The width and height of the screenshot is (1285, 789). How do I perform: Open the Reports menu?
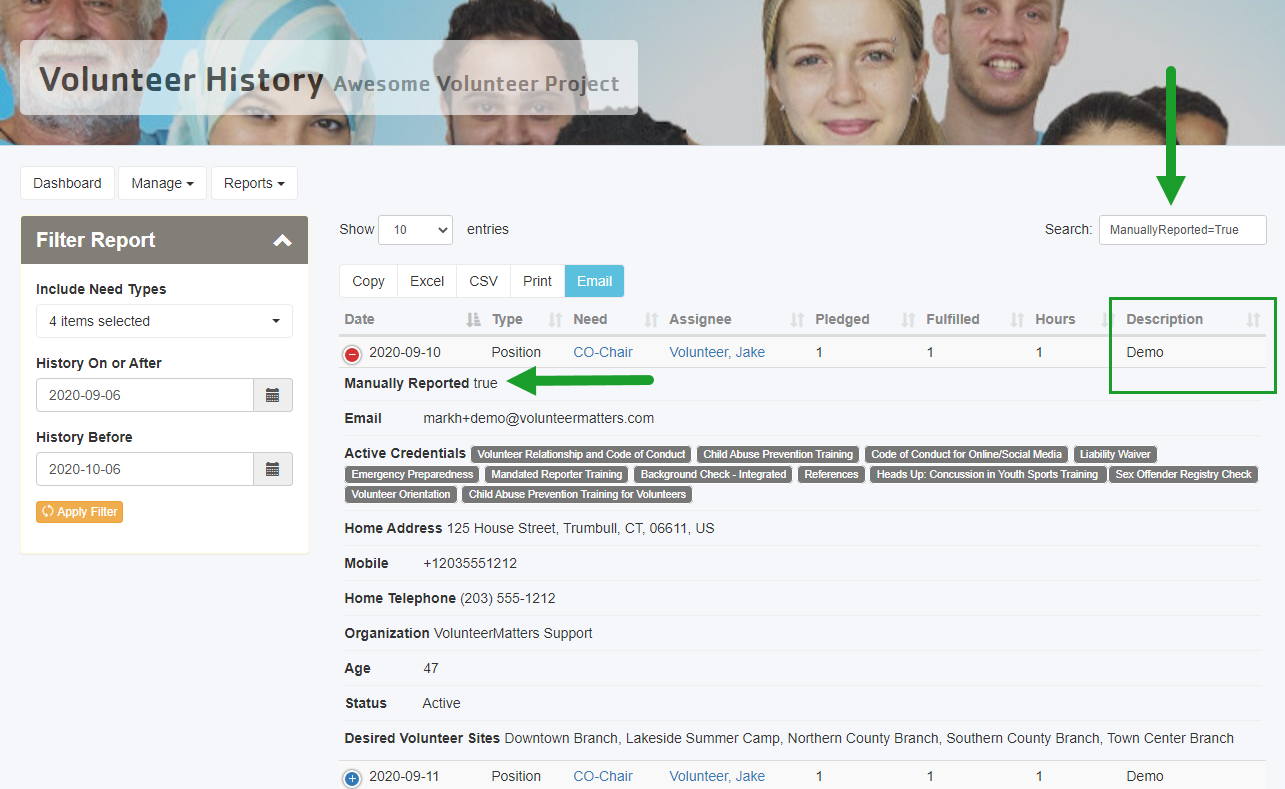click(x=254, y=183)
